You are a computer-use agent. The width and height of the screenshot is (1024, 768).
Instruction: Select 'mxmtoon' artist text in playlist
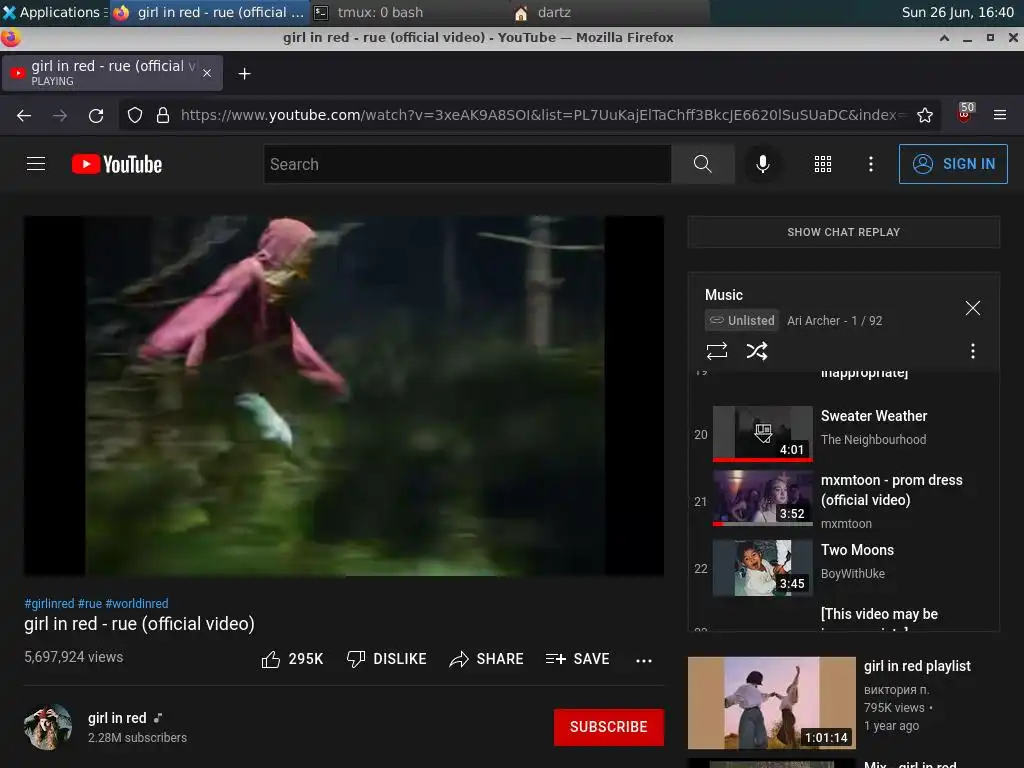click(846, 524)
